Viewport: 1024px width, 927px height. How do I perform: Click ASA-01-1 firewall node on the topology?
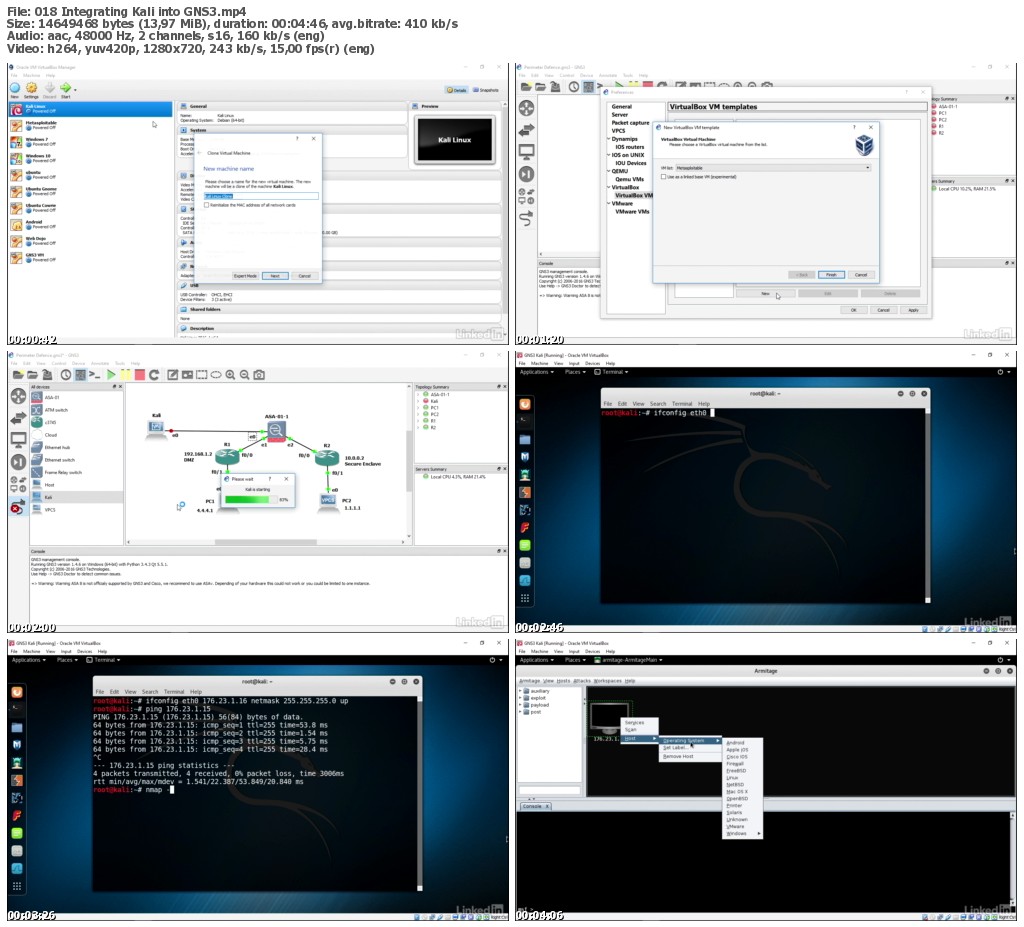pos(276,431)
